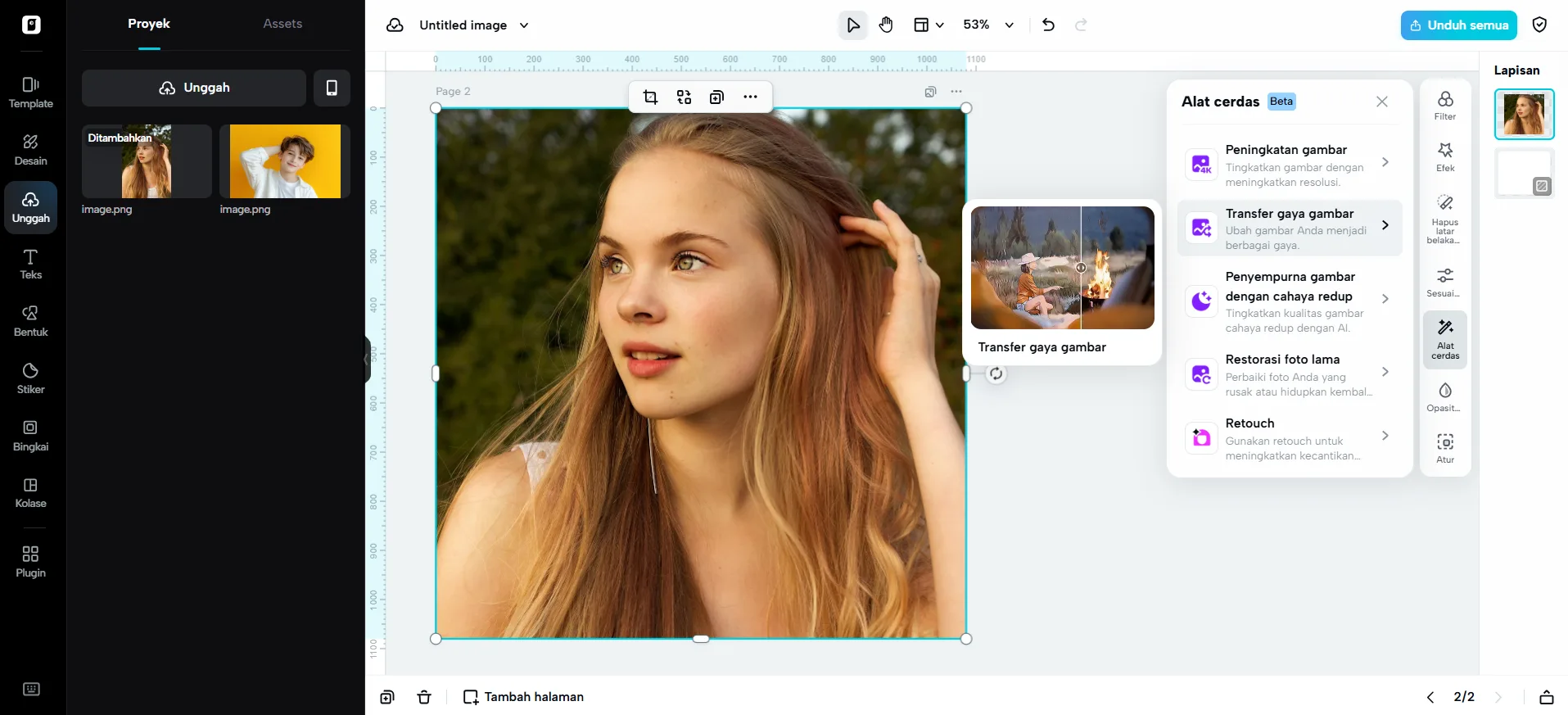Toggle the Alat cerdas panel
Screen dimensions: 1568x715
[1444, 338]
